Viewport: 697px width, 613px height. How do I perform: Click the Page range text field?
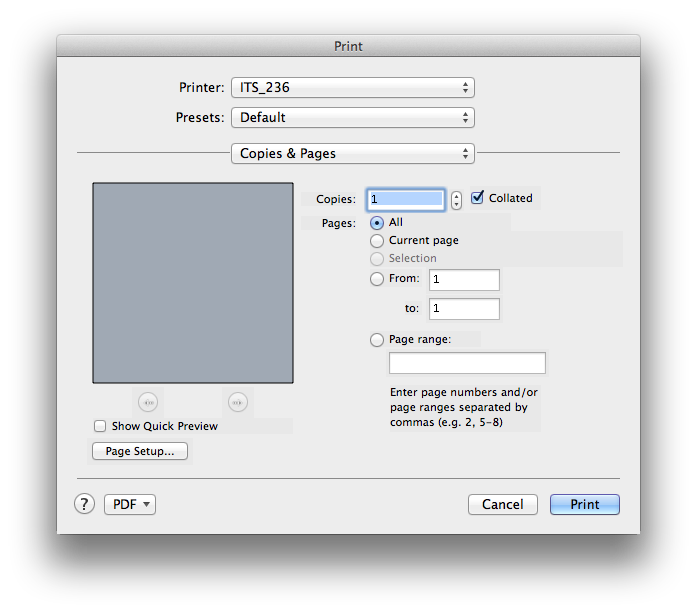[x=467, y=363]
